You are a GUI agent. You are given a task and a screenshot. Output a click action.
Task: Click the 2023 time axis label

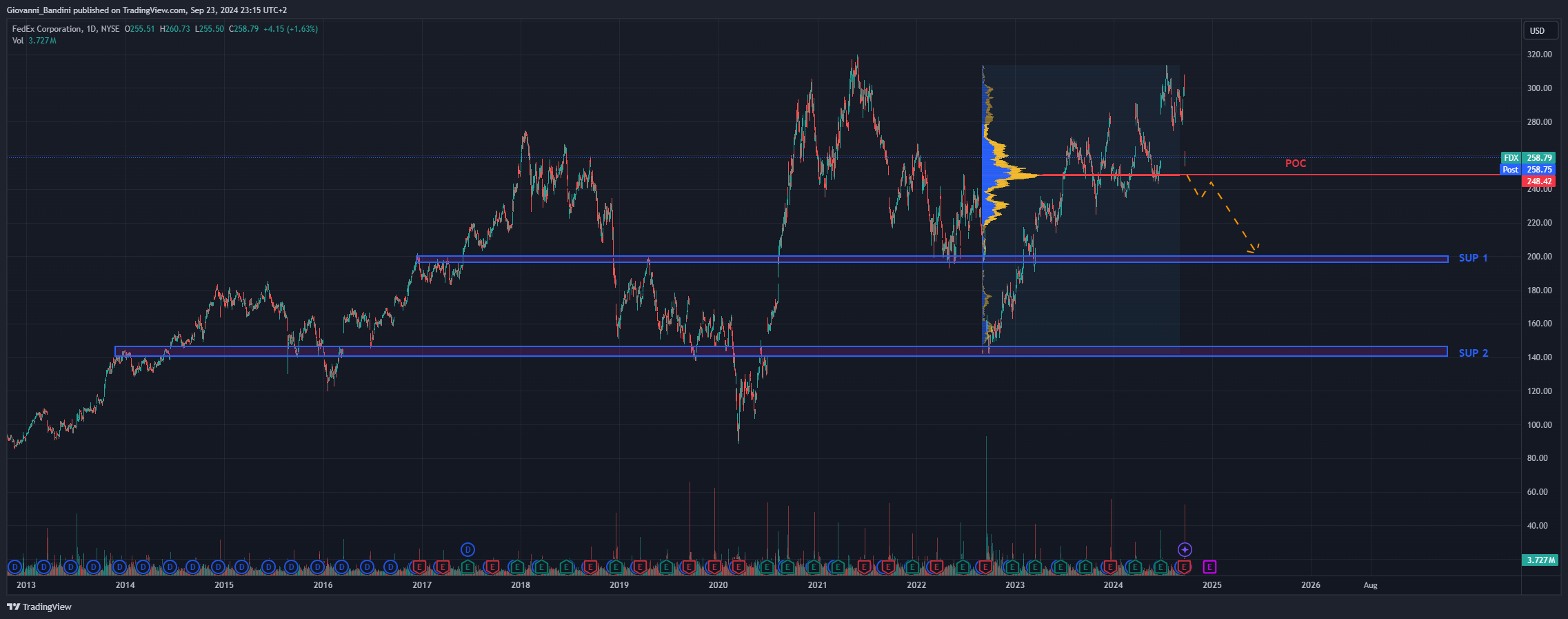pyautogui.click(x=1015, y=585)
